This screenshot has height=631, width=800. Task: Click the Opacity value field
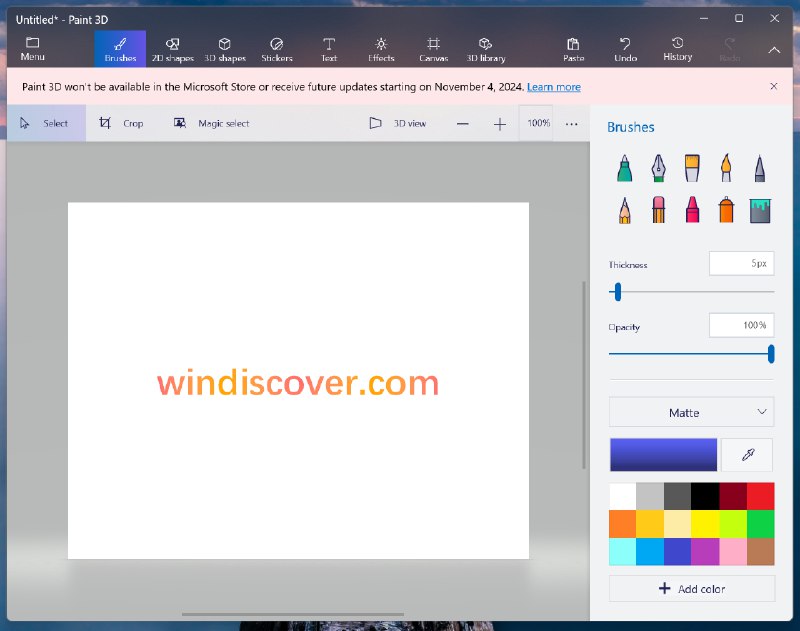click(x=741, y=325)
